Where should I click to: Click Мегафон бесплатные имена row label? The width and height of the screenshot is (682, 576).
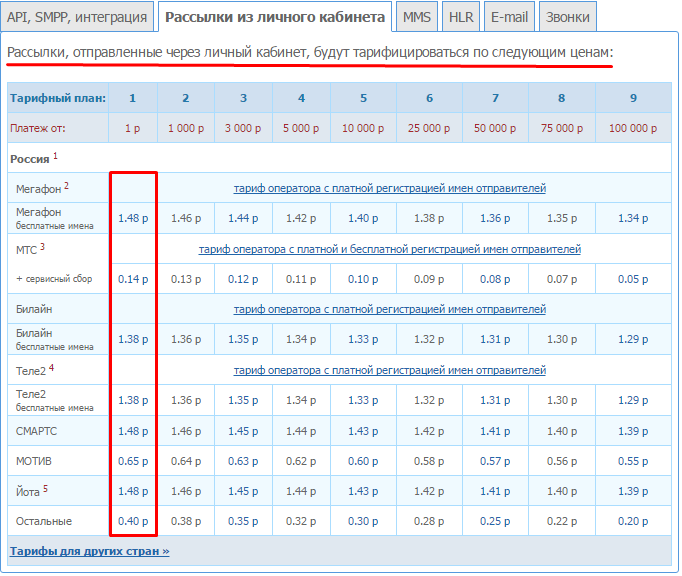55,218
